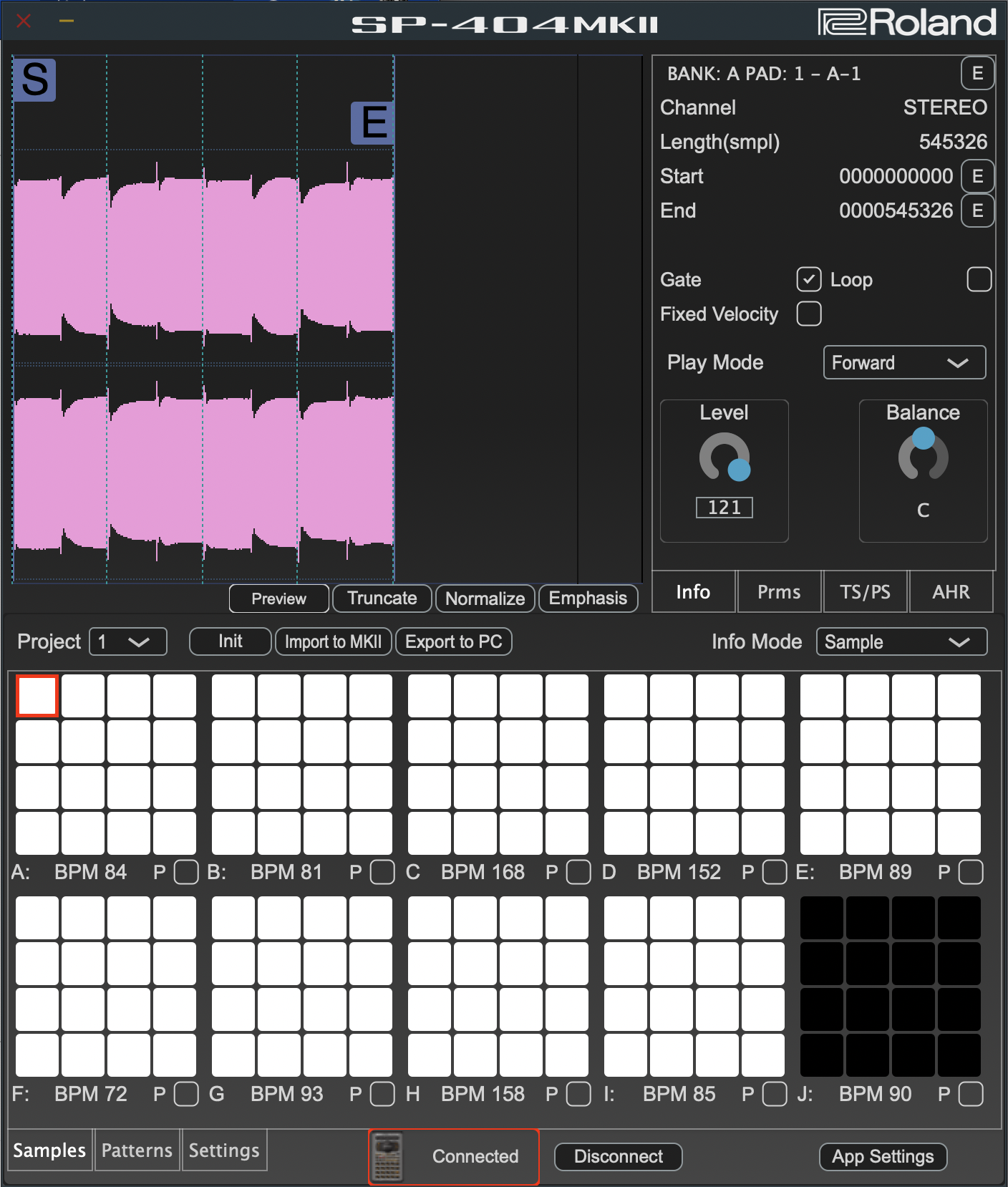Screen dimensions: 1008x1187
Task: Click the SP-404MKII device icon beside Connected
Action: tap(388, 1156)
